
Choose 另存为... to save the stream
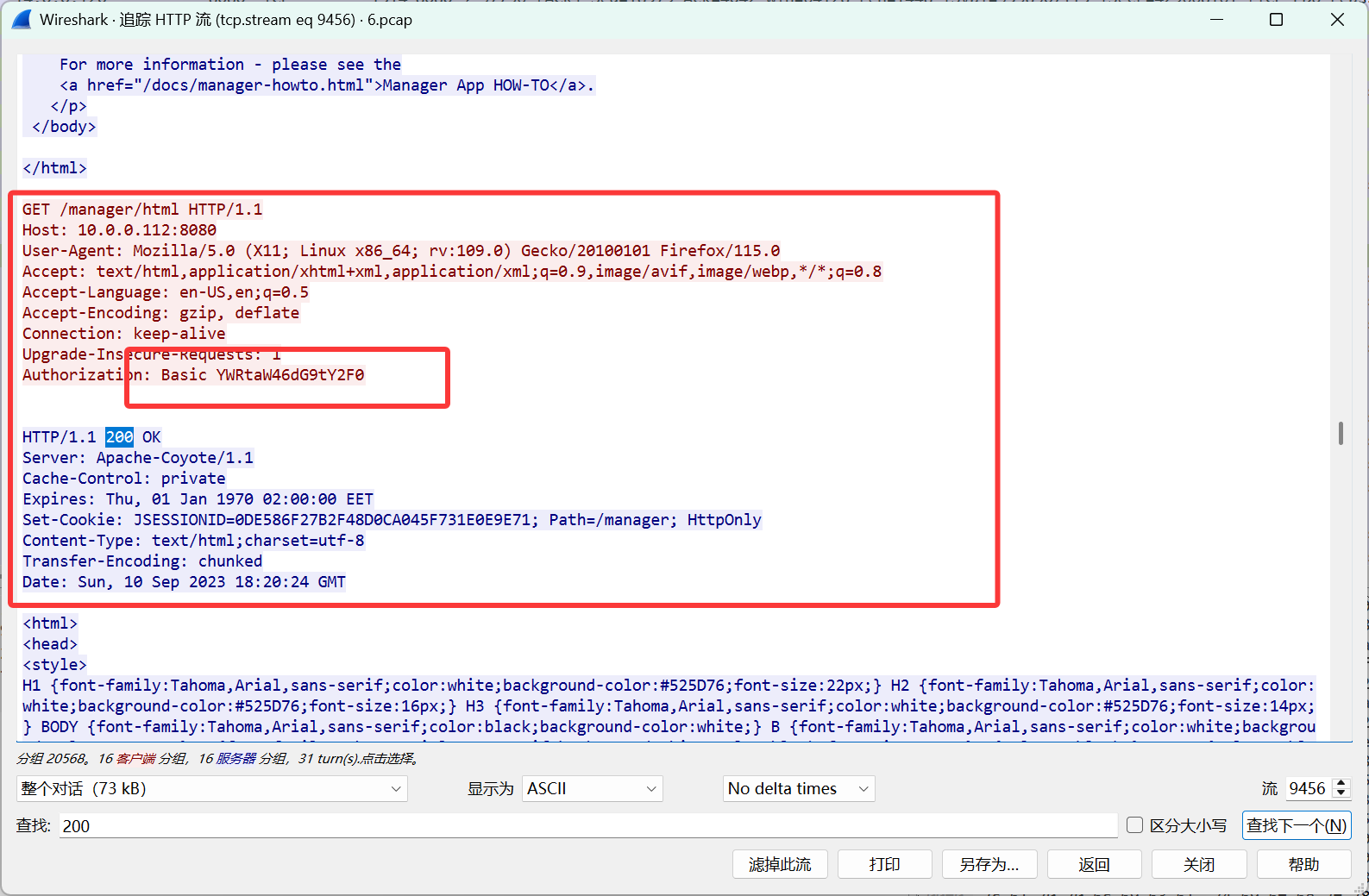click(x=989, y=864)
